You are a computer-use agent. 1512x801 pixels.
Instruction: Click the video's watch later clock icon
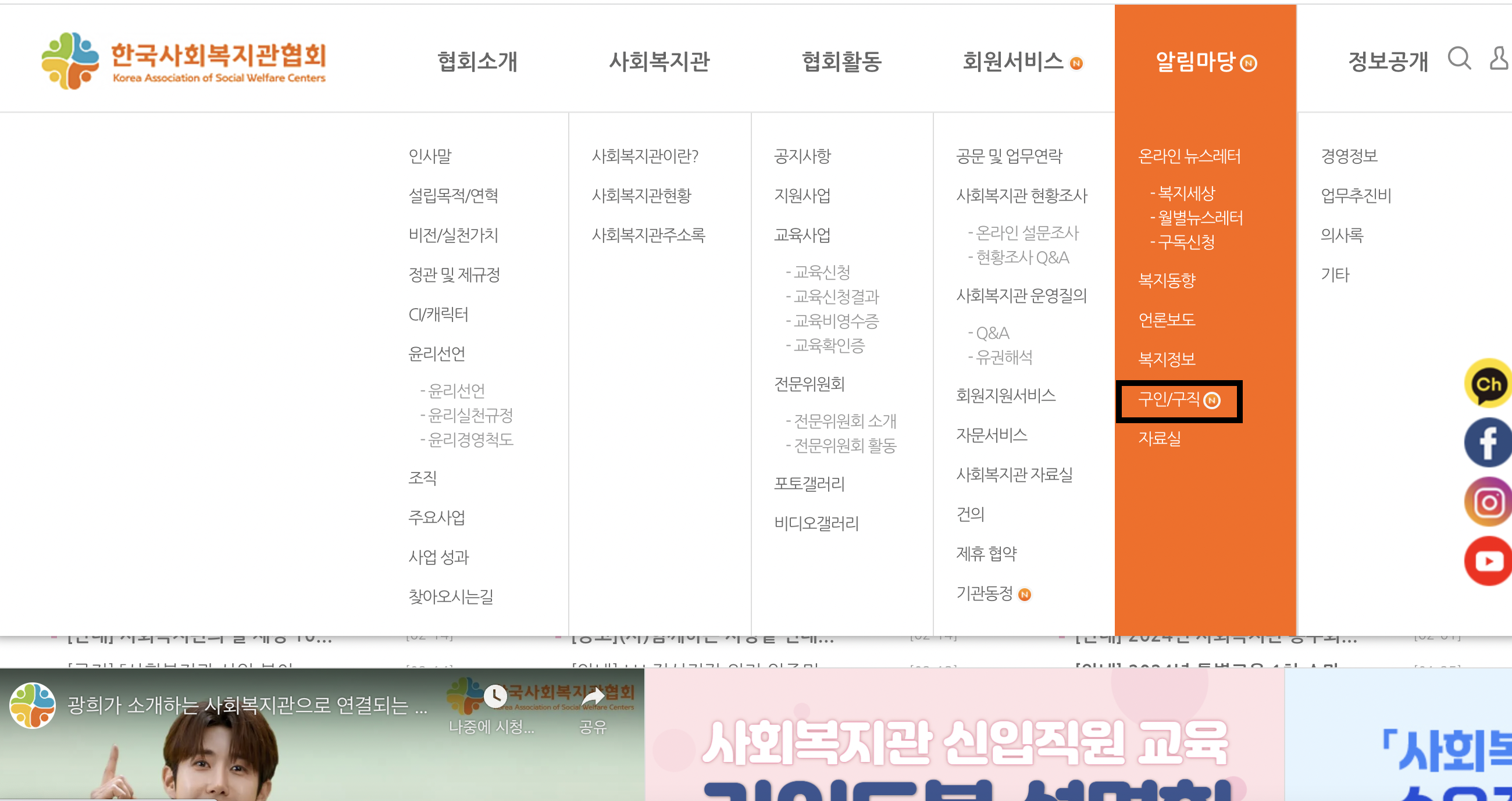495,696
